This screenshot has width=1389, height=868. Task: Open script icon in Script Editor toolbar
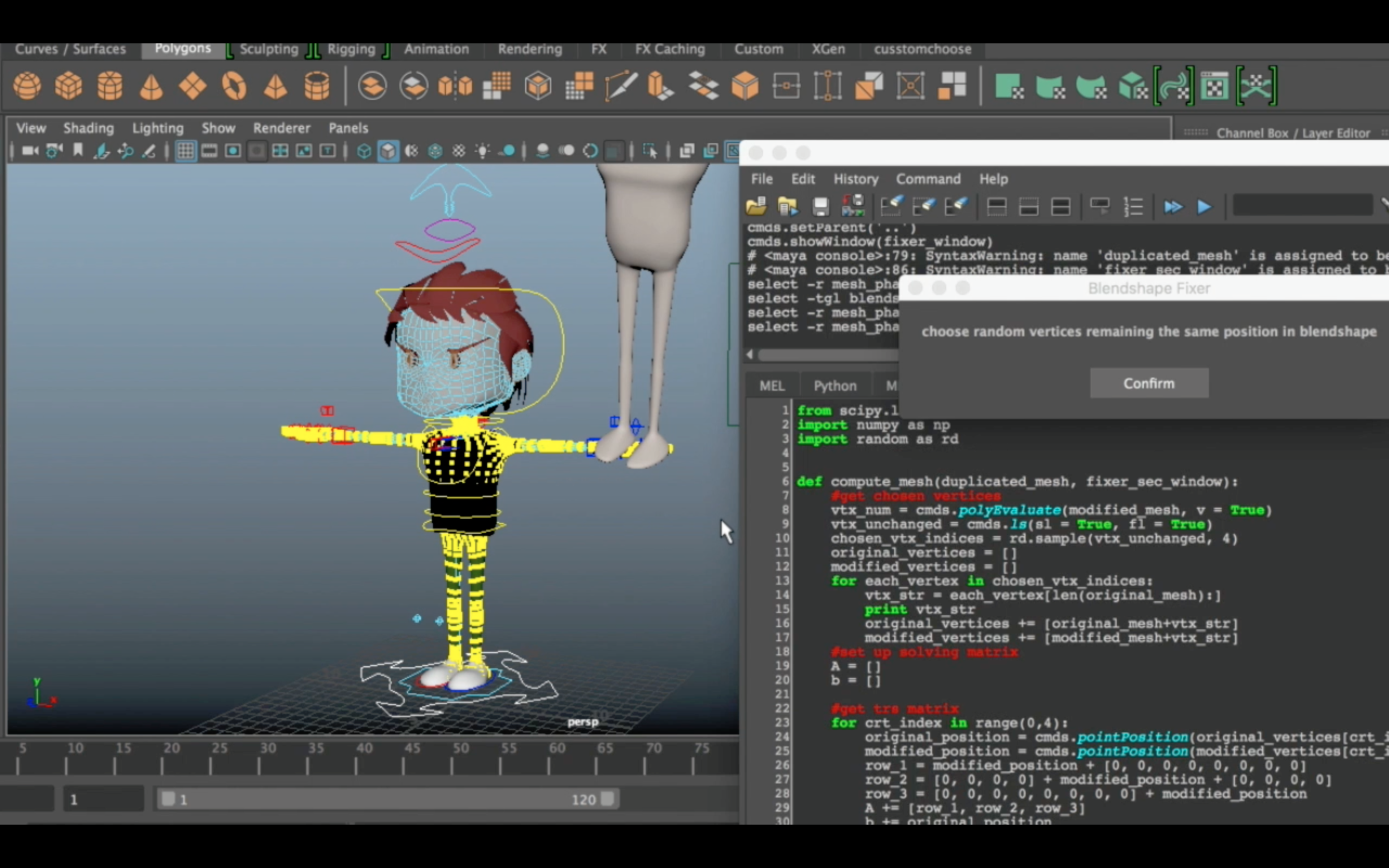pyautogui.click(x=756, y=206)
